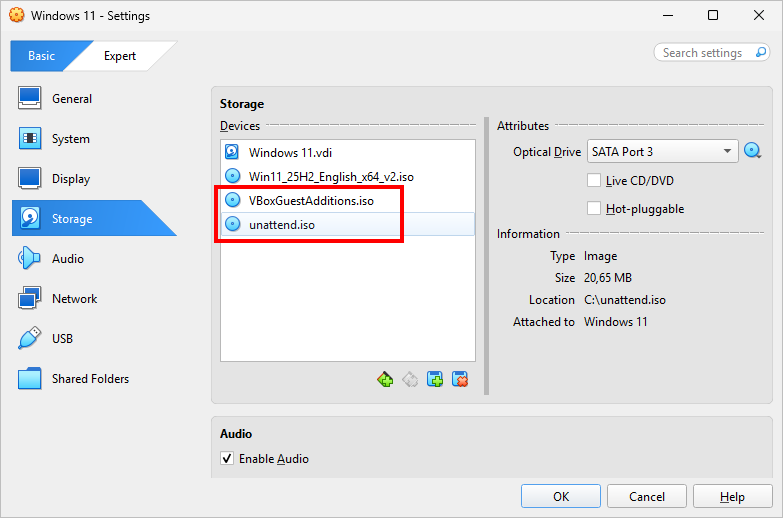Click the search magnifier icon in search box
The height and width of the screenshot is (518, 783).
tap(761, 52)
